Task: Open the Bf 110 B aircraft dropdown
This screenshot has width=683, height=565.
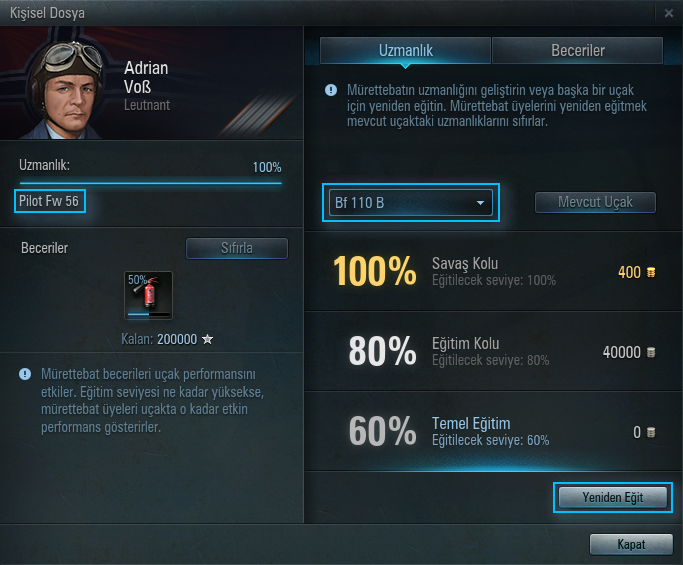Action: click(411, 203)
